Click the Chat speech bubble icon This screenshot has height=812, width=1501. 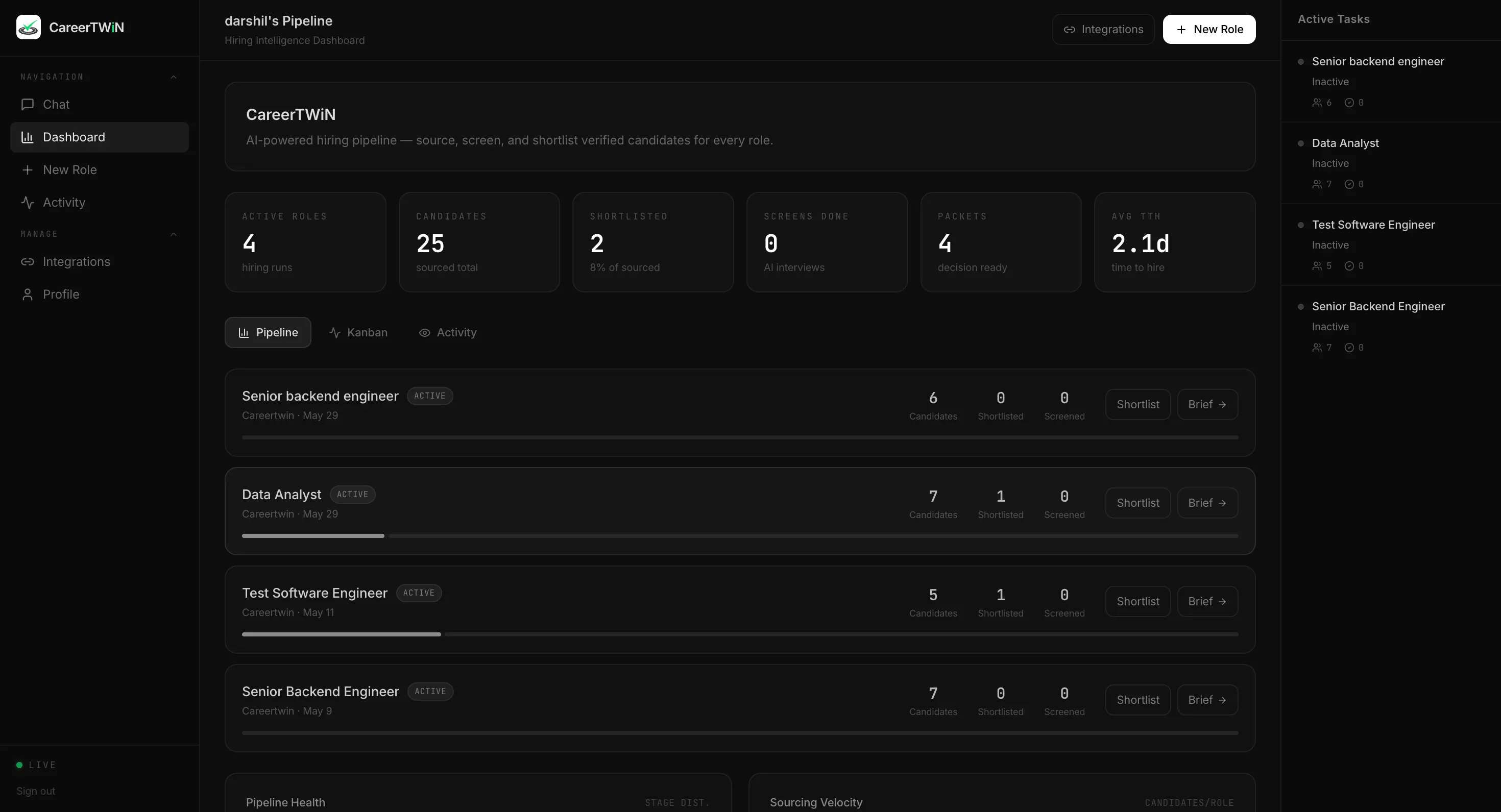point(27,104)
